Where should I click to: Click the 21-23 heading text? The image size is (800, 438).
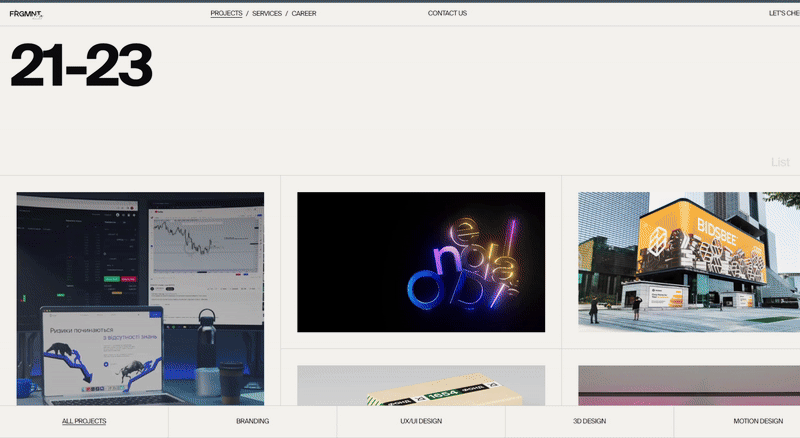[81, 65]
